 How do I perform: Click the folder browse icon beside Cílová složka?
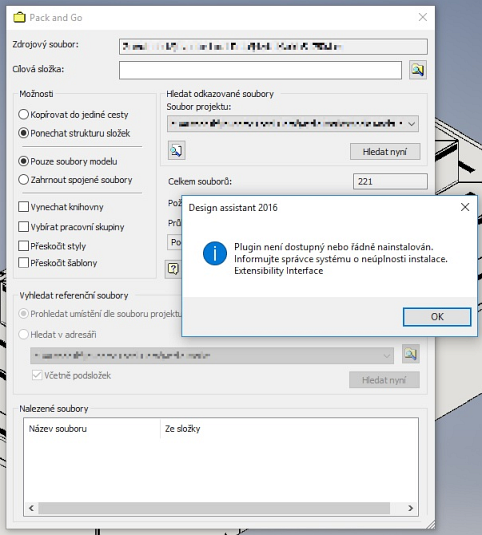418,70
